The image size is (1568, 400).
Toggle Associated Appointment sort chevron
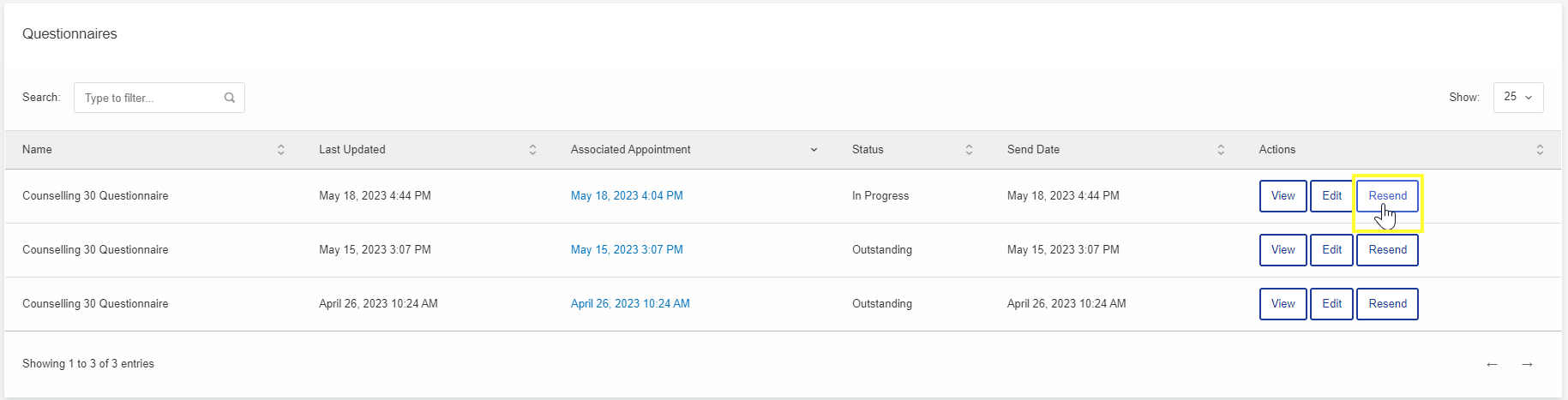(x=814, y=150)
